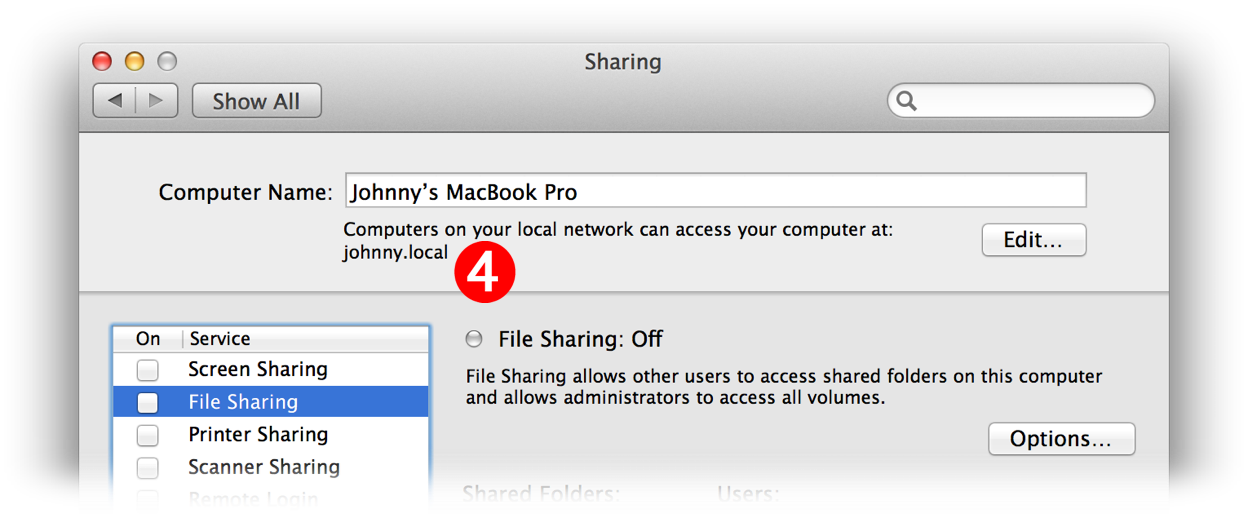The height and width of the screenshot is (515, 1248).
Task: Open File Sharing Options… button
Action: tap(1061, 439)
